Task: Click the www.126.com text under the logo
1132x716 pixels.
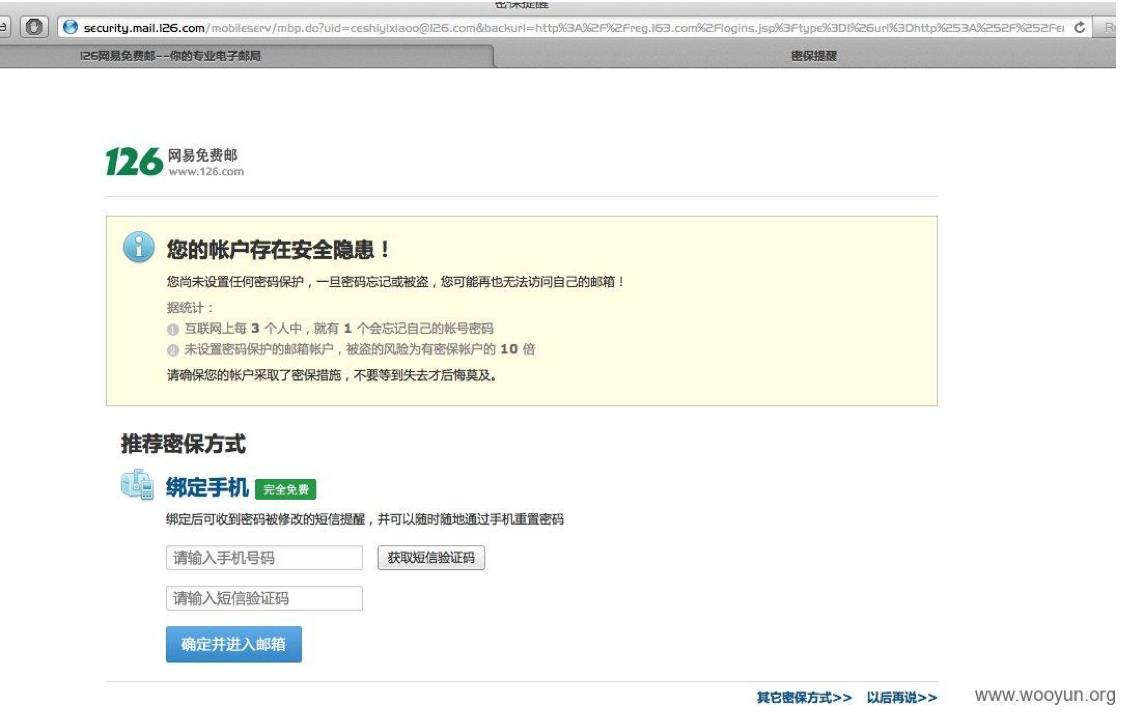Action: pyautogui.click(x=206, y=172)
